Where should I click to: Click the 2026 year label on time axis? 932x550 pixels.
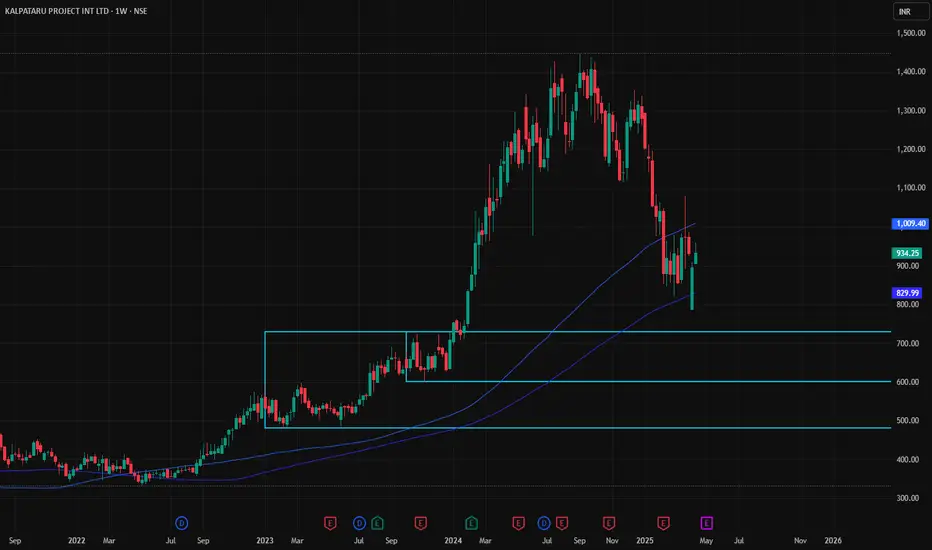[833, 540]
